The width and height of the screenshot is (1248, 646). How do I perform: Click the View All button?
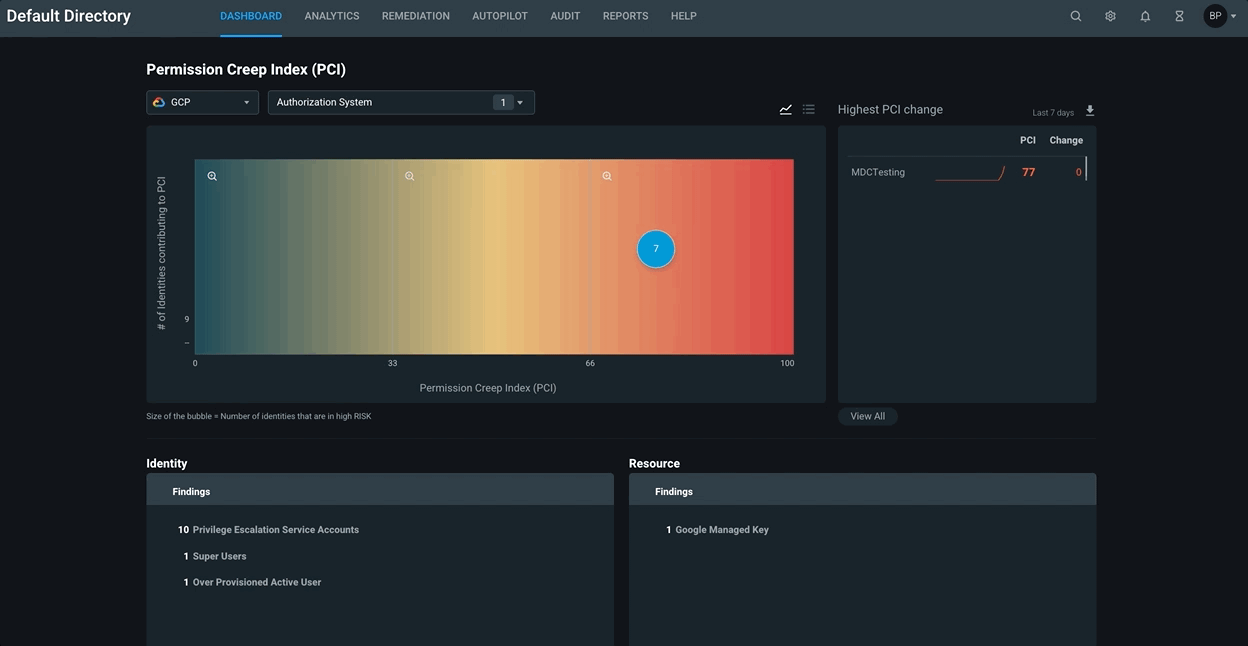867,416
